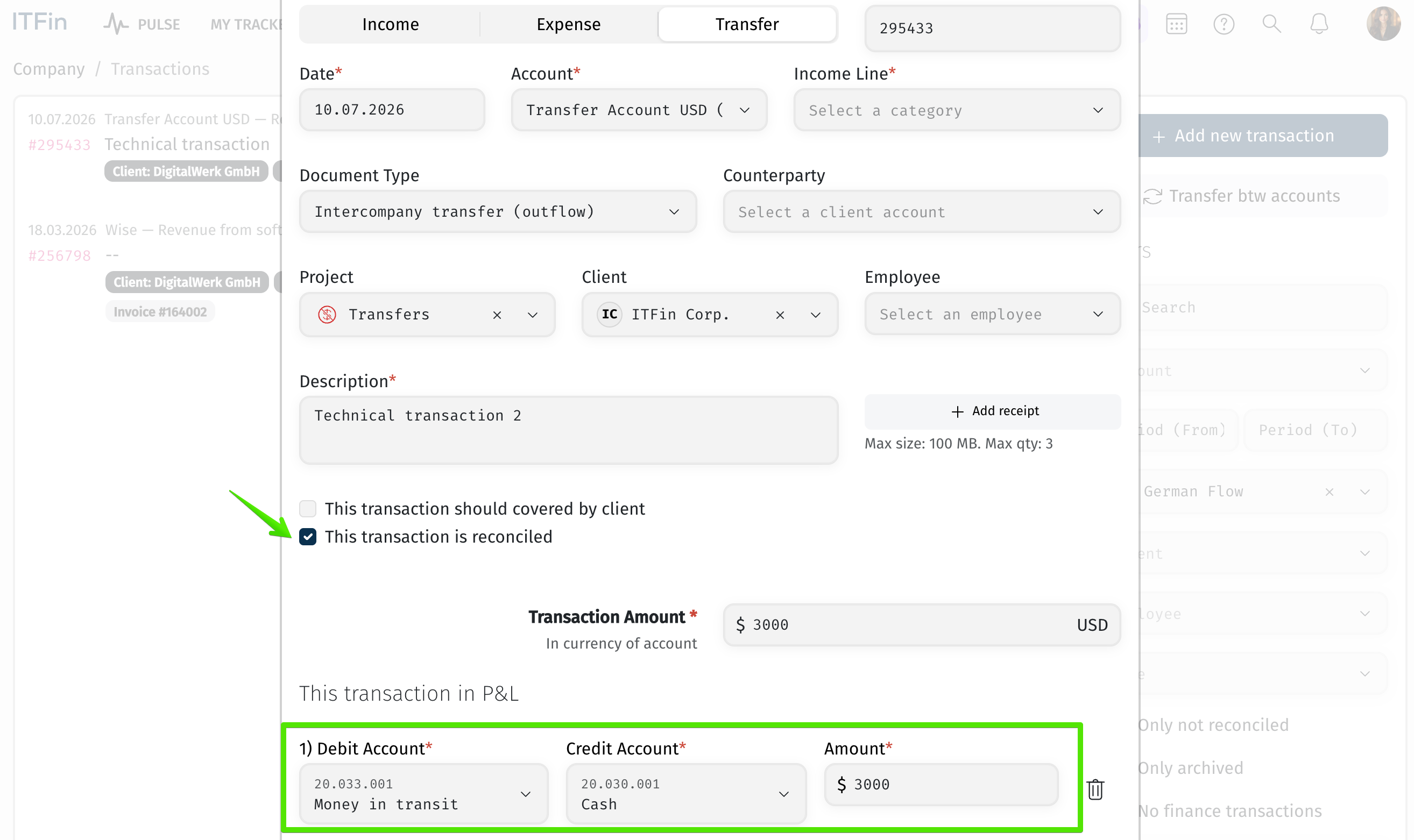This screenshot has height=840, width=1414.
Task: Open the user profile avatar
Action: 1383,24
